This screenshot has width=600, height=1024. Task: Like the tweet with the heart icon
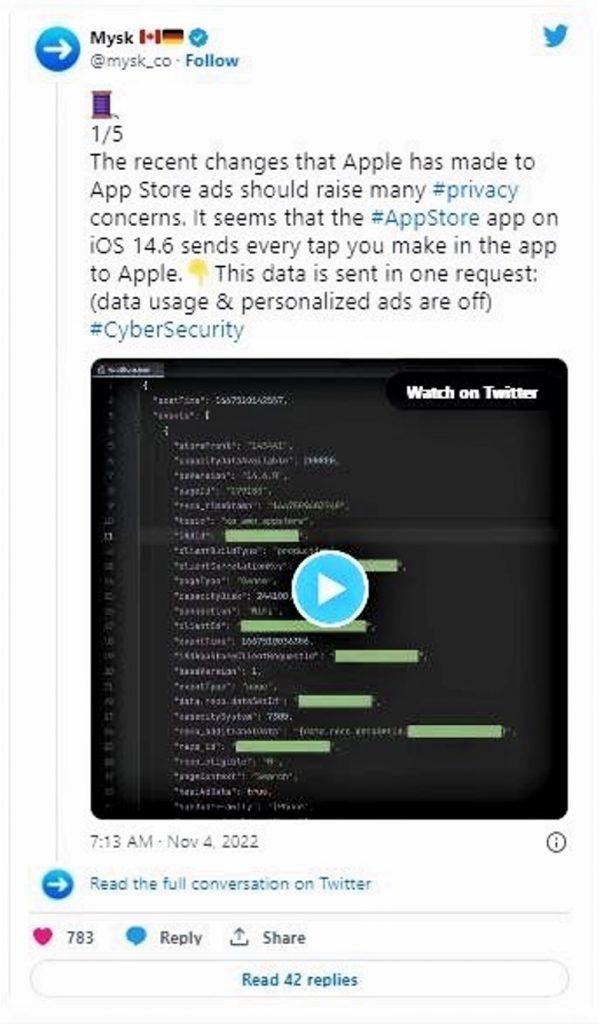click(x=44, y=937)
